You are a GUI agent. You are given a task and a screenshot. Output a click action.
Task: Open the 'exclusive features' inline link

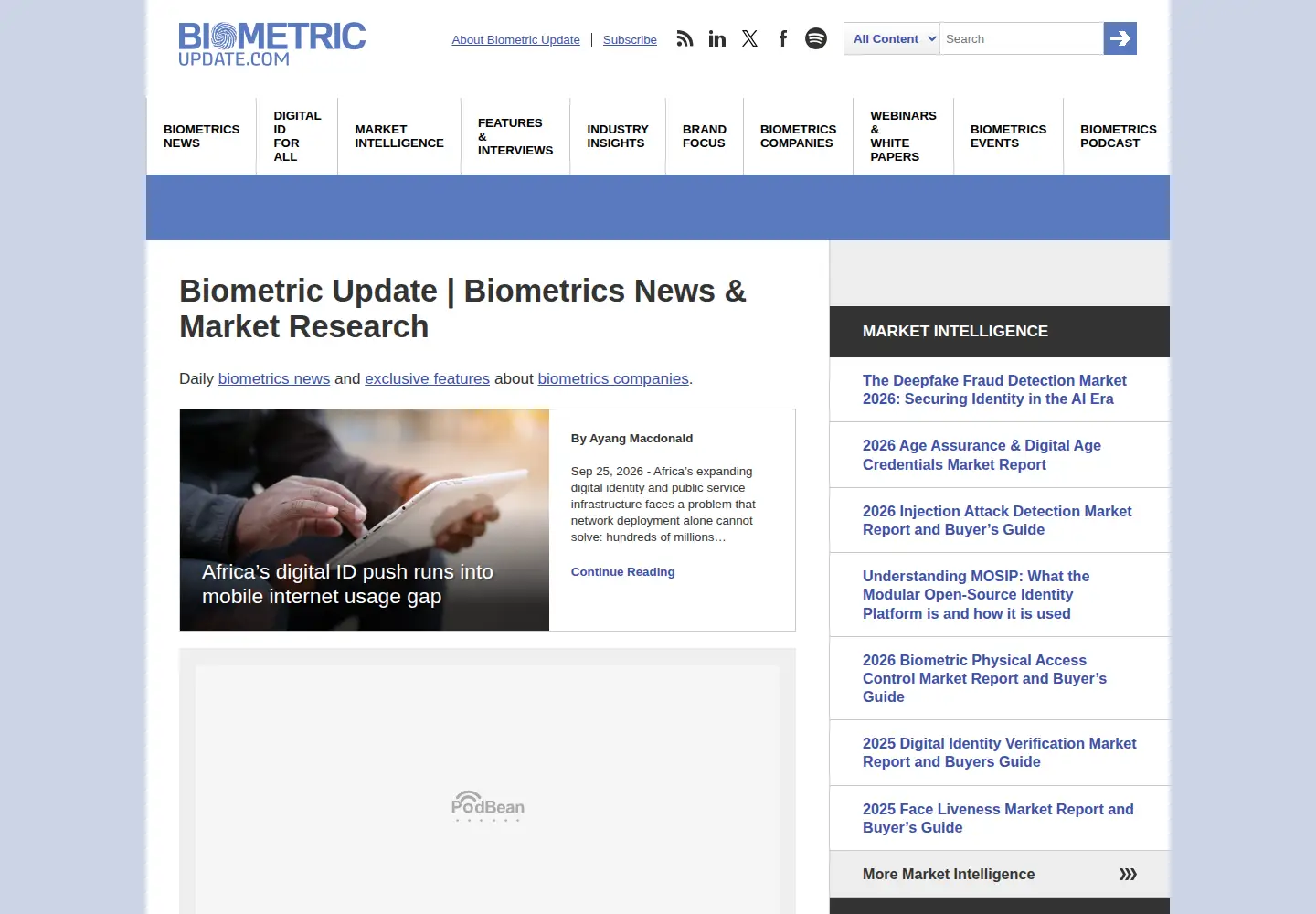427,378
